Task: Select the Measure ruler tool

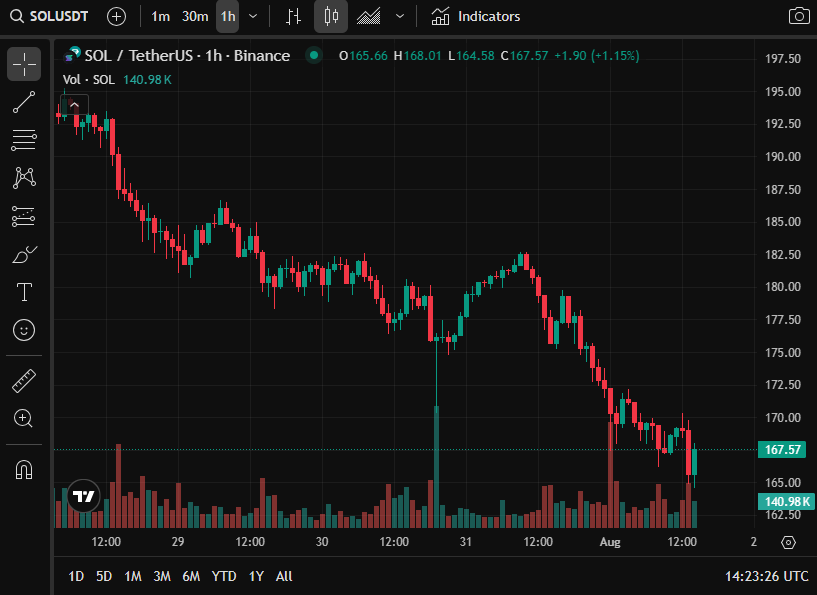Action: (24, 380)
